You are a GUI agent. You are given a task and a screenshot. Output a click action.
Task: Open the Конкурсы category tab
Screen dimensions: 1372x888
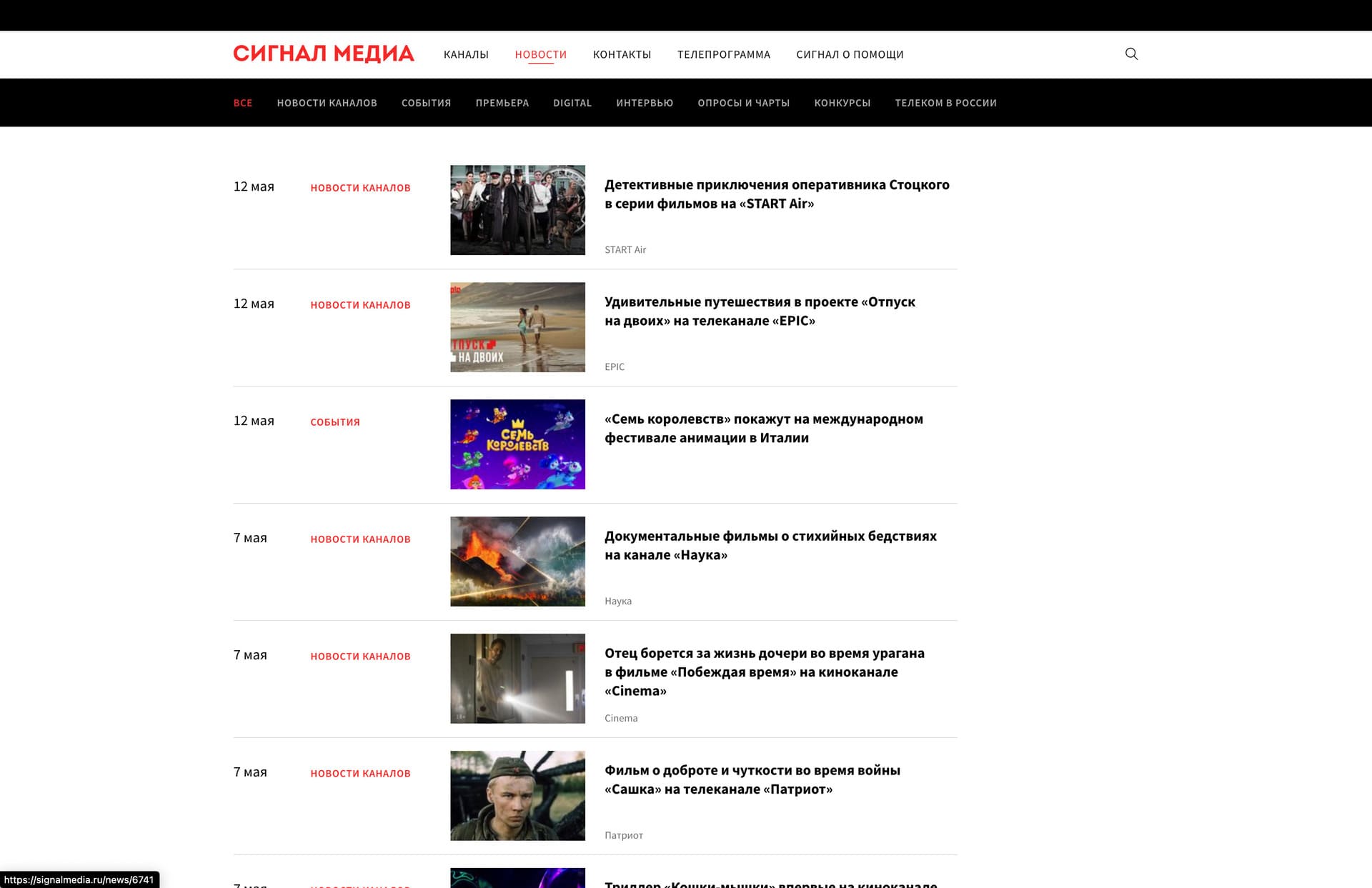click(x=842, y=103)
